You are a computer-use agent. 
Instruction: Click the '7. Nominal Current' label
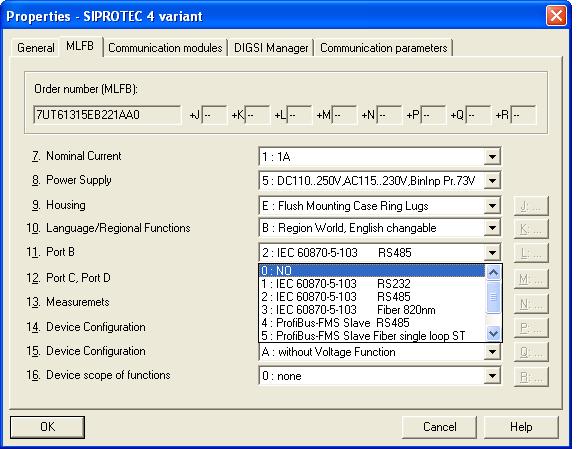click(x=76, y=156)
